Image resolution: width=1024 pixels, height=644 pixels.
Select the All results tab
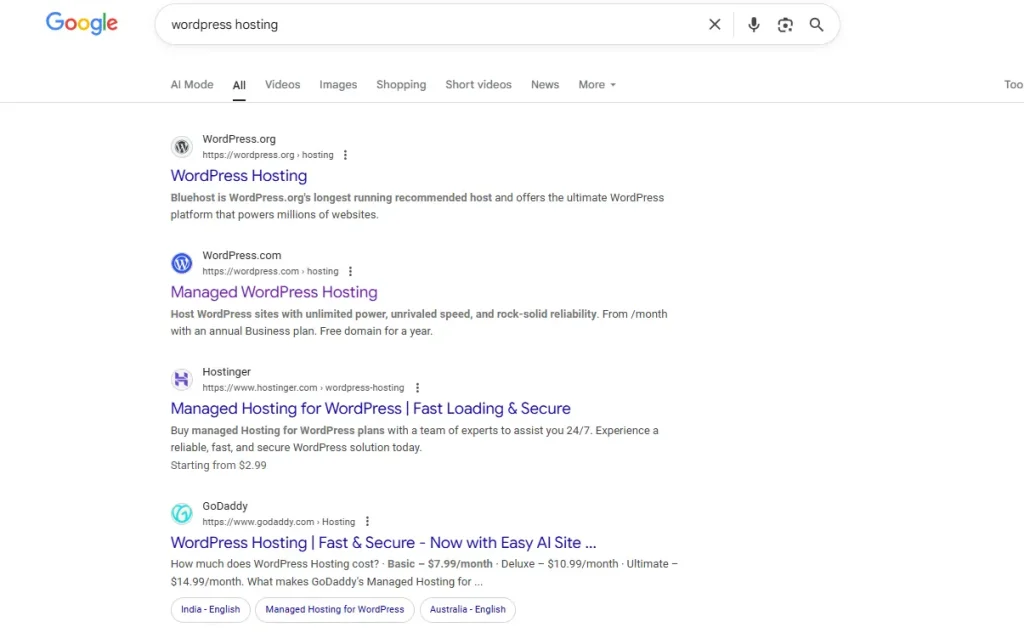239,85
